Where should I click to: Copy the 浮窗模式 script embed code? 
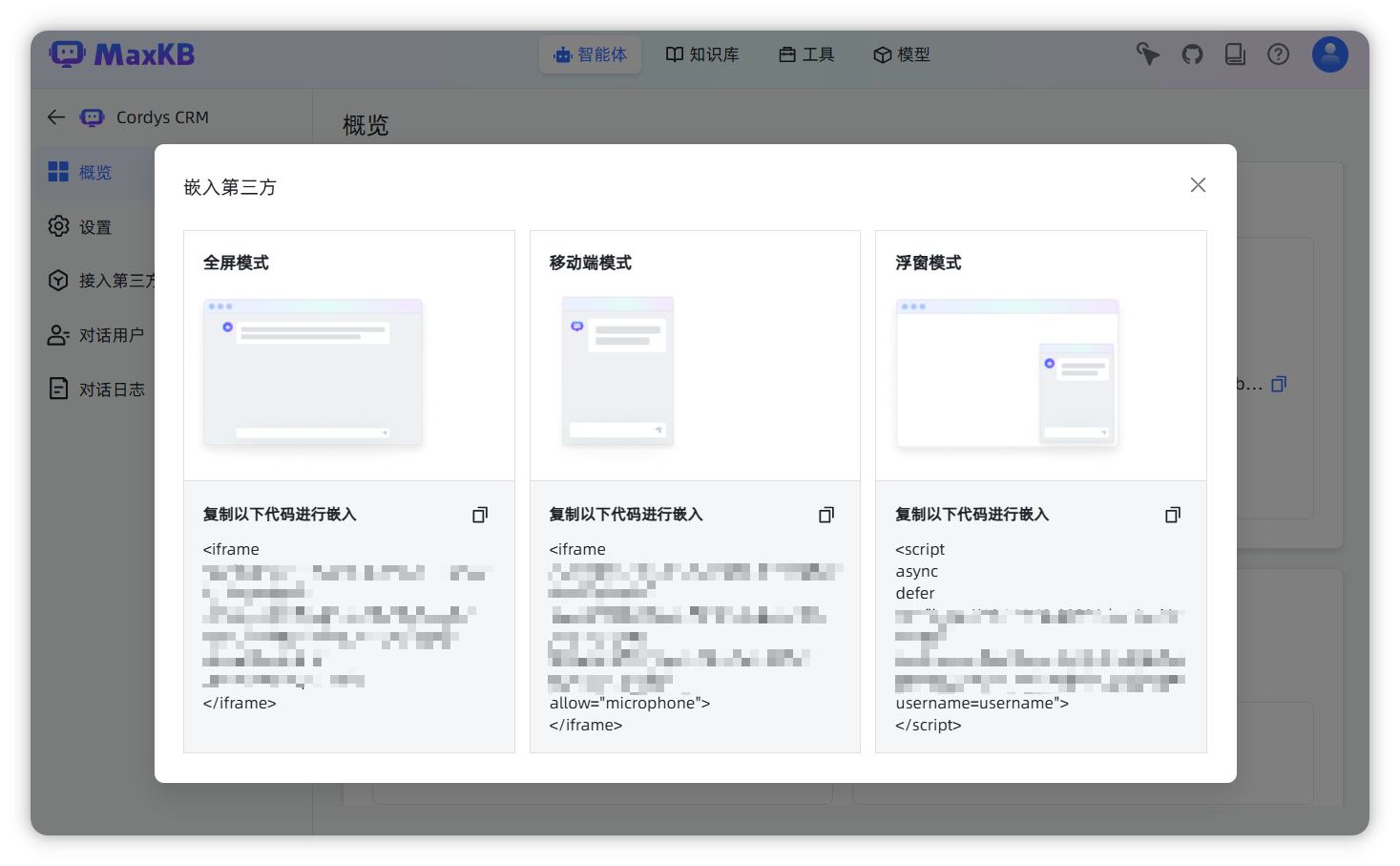coord(1173,515)
